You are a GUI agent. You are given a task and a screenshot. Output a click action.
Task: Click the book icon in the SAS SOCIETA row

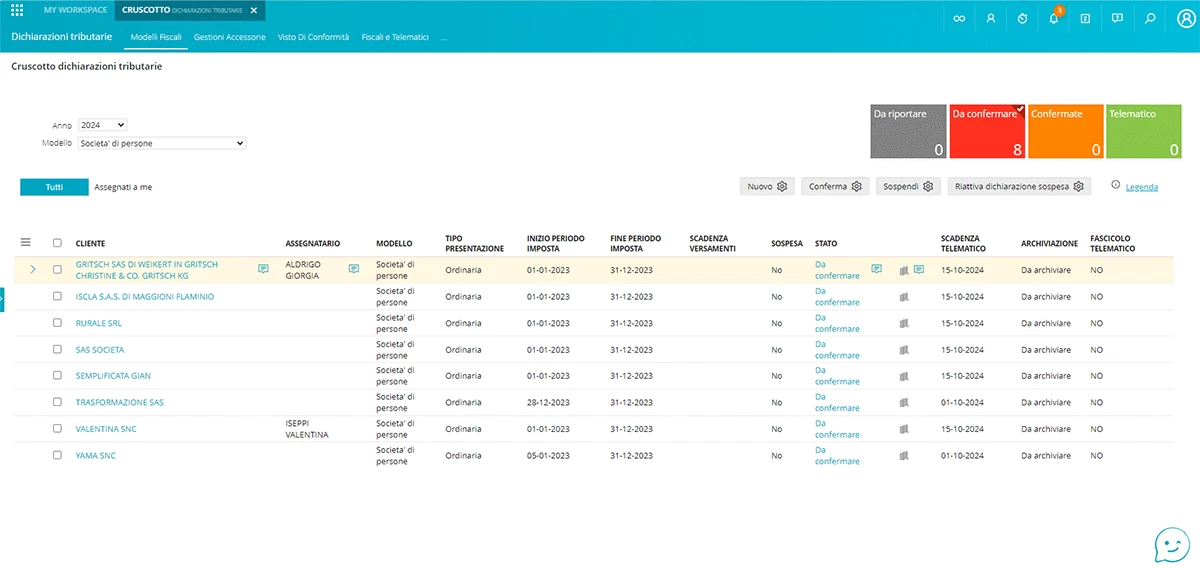(x=904, y=350)
